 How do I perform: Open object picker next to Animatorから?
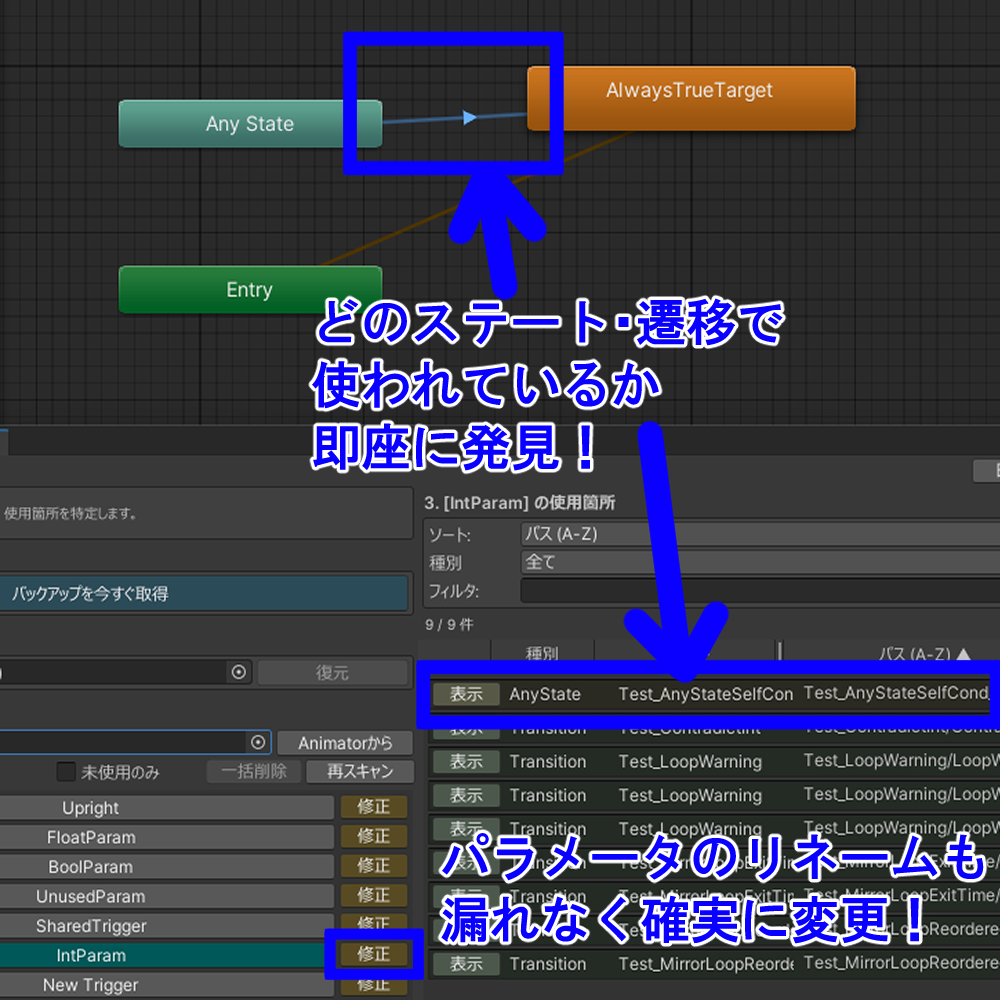pos(258,742)
